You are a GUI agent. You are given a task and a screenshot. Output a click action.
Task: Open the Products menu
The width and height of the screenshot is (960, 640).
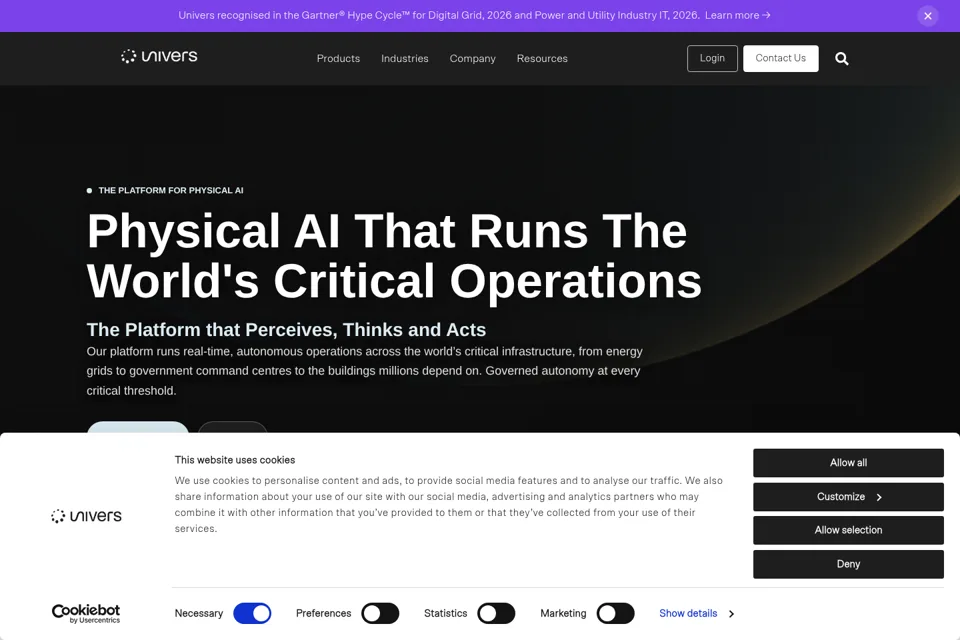point(338,58)
